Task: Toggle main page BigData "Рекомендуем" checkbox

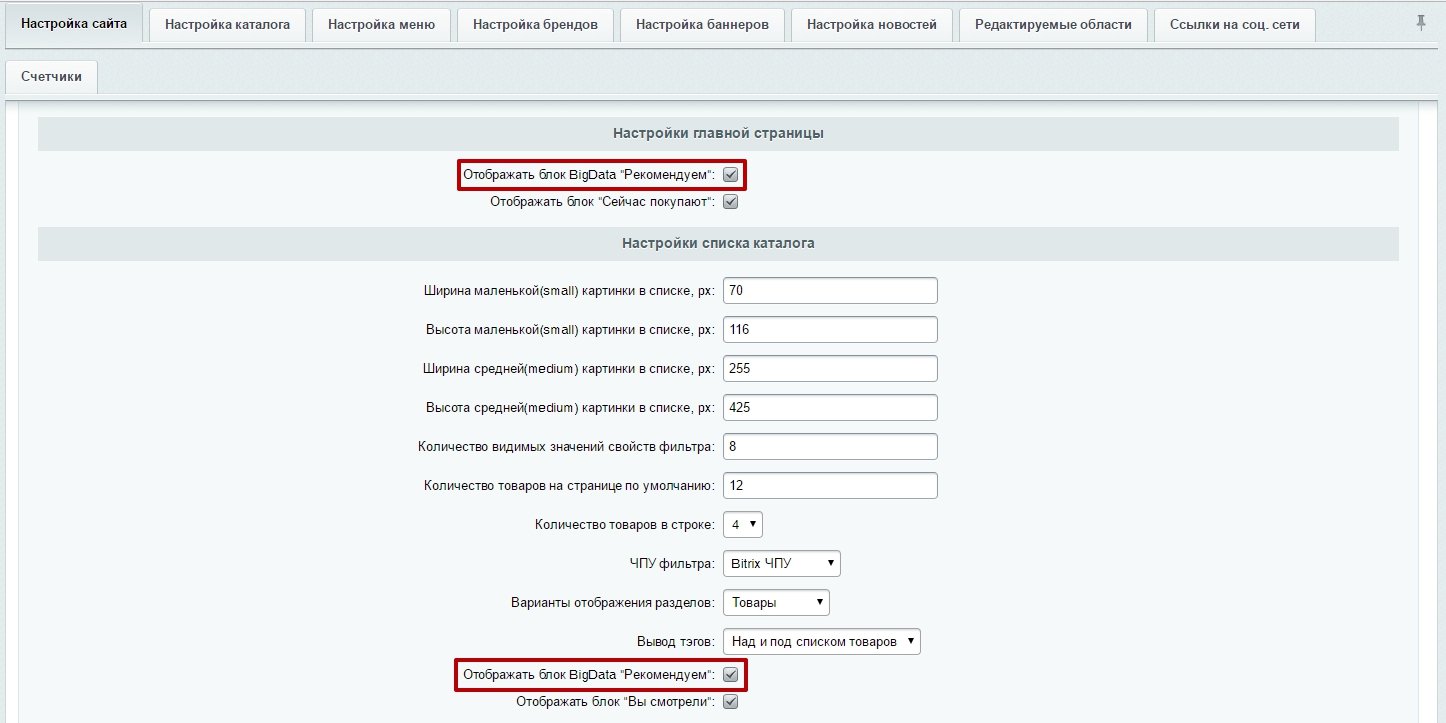Action: coord(730,175)
